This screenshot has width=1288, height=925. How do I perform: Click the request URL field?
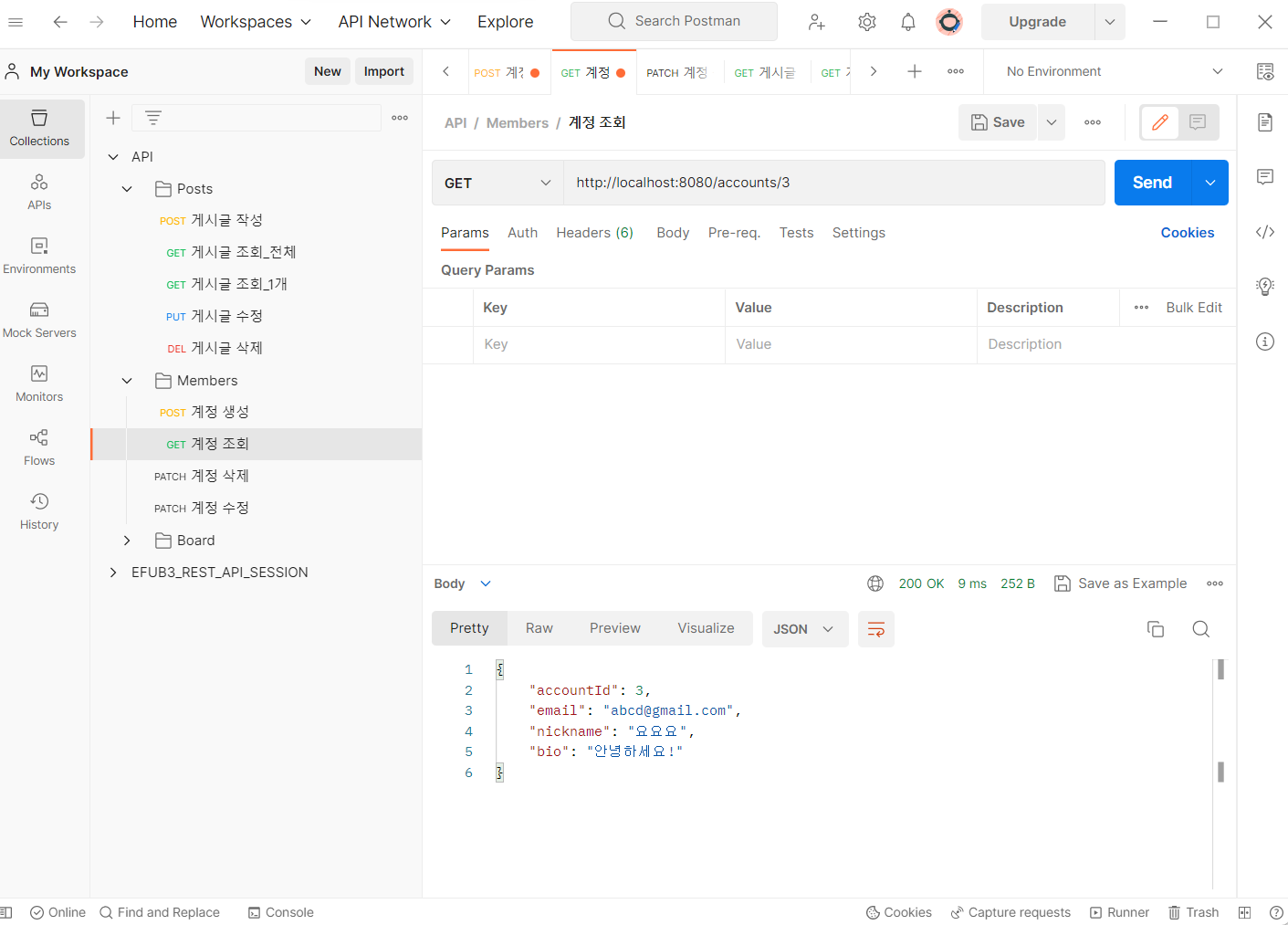pyautogui.click(x=834, y=183)
